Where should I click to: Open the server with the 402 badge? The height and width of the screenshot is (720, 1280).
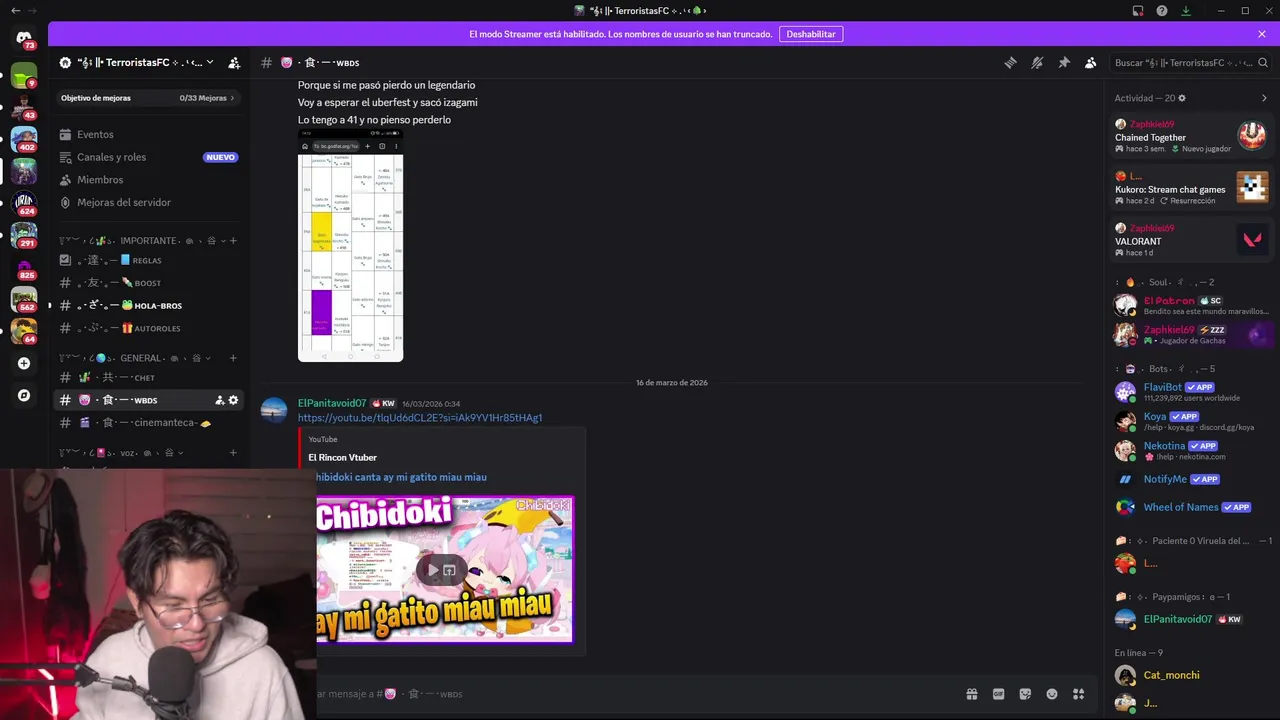(24, 139)
